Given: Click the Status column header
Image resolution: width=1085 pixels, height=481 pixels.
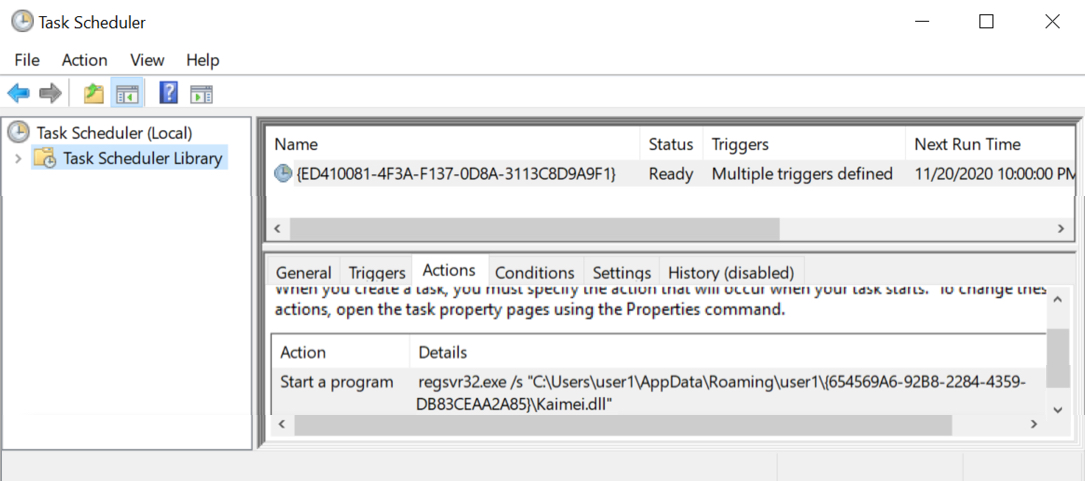Looking at the screenshot, I should click(671, 145).
